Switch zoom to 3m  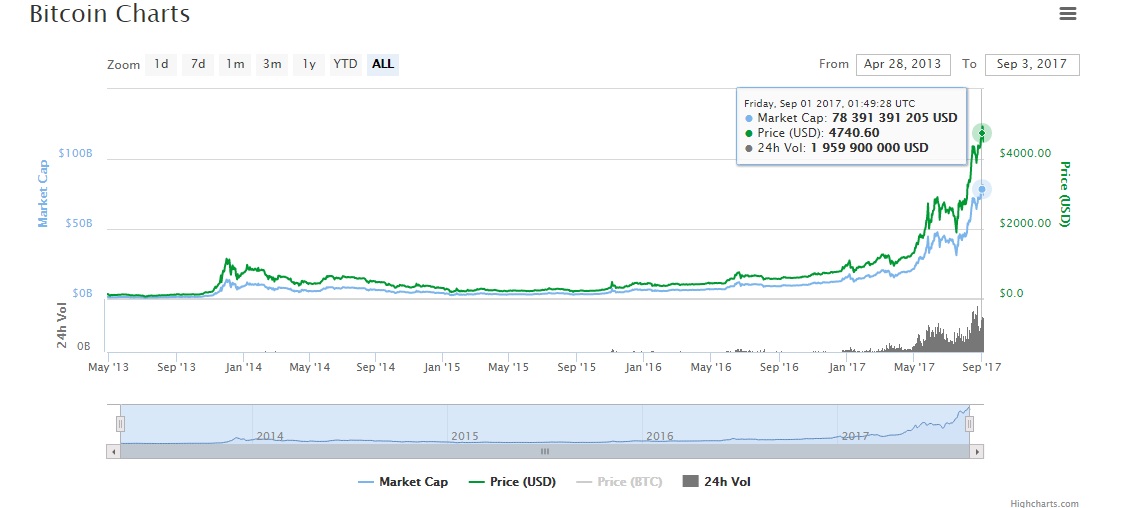point(272,64)
